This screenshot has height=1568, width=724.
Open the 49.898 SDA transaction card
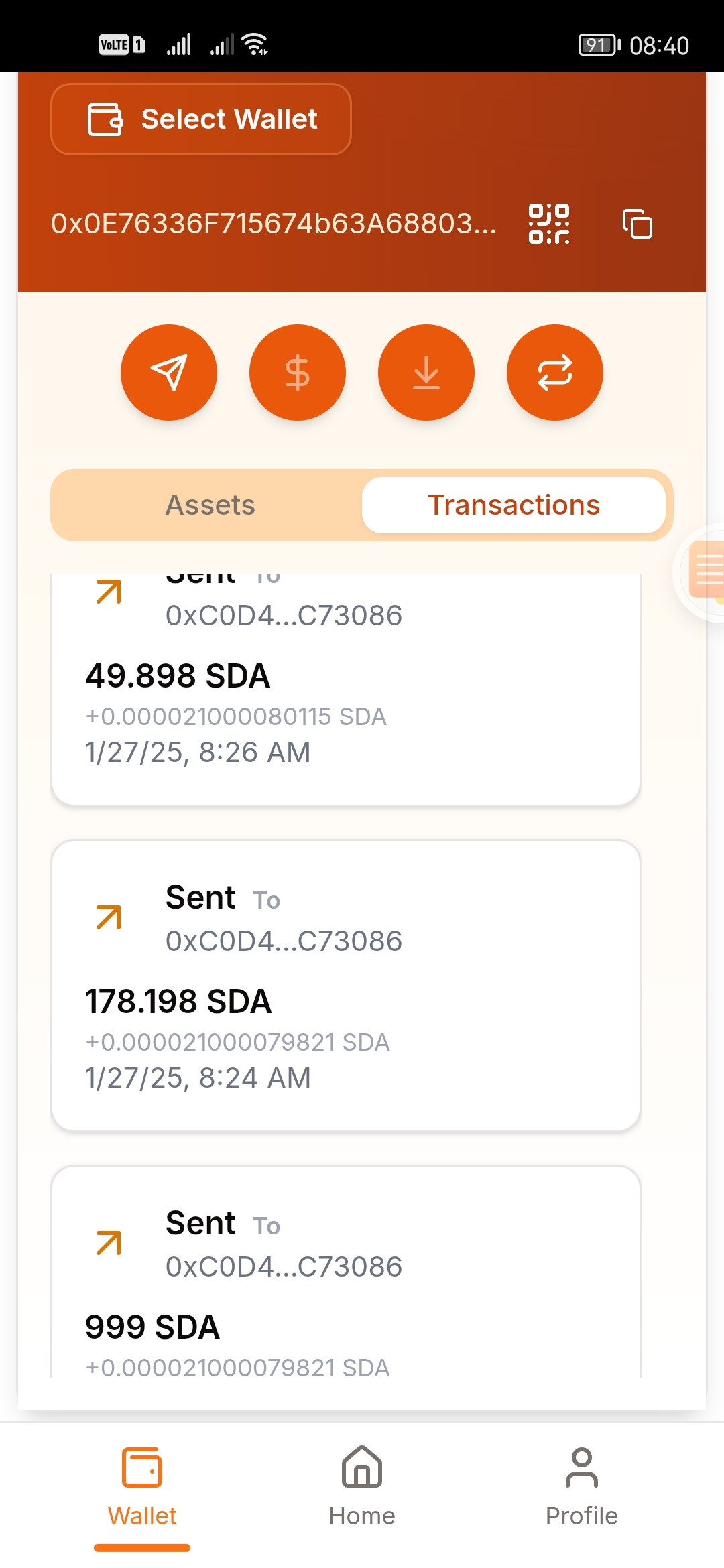(x=346, y=690)
